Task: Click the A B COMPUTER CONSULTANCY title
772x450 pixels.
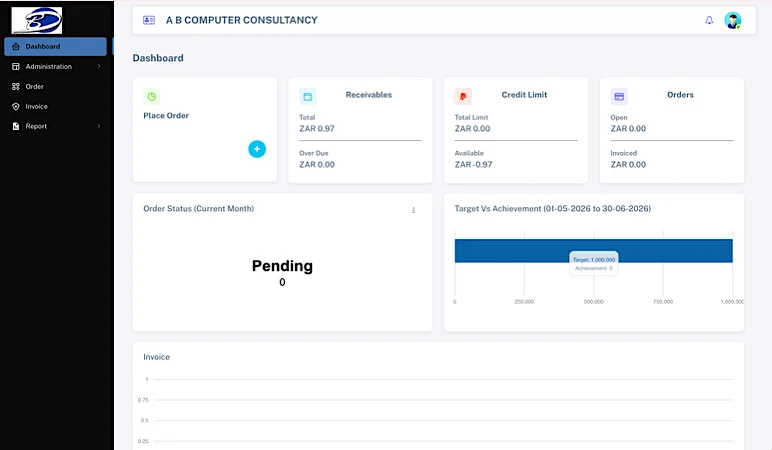Action: pyautogui.click(x=241, y=20)
